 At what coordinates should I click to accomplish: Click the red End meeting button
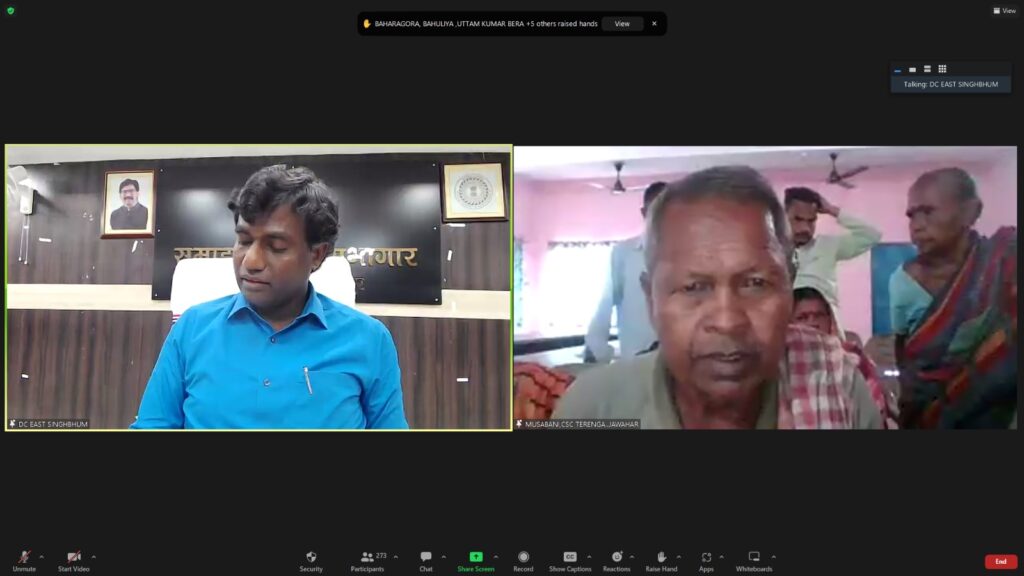coord(1000,562)
